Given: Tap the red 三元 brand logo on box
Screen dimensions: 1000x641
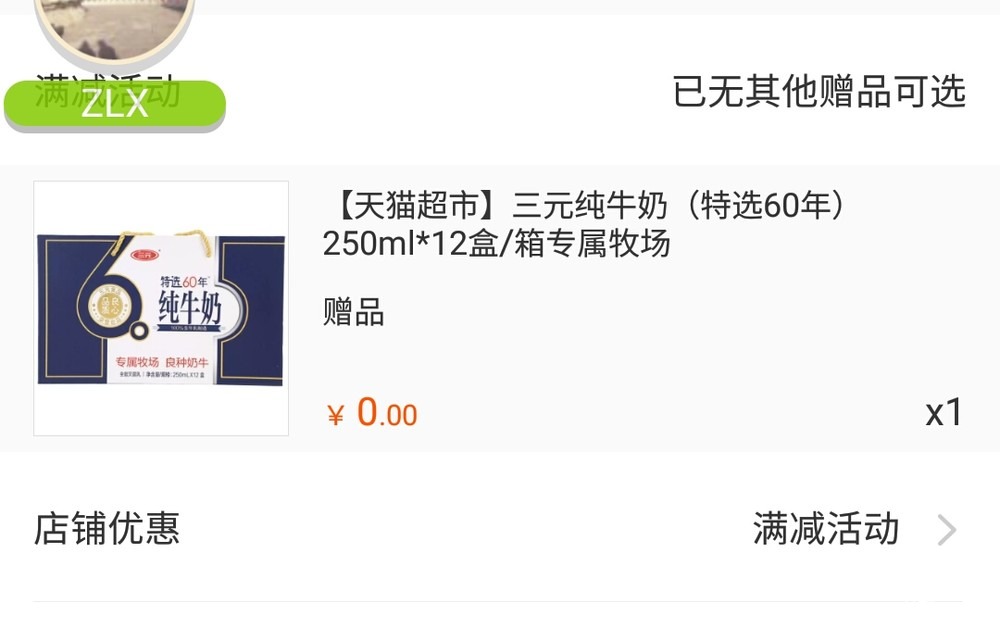Looking at the screenshot, I should 144,255.
